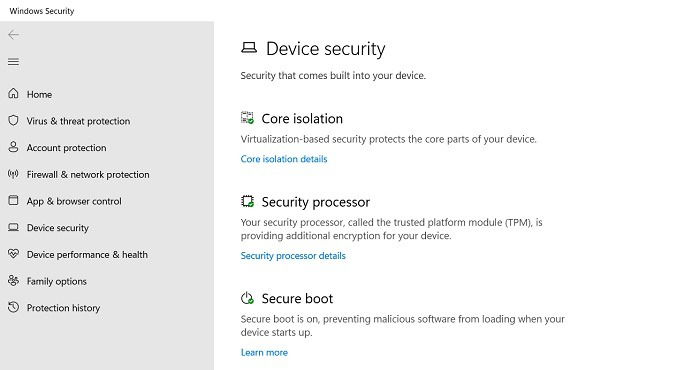Open the hamburger navigation menu
Screen dimensions: 700x370
click(13, 62)
